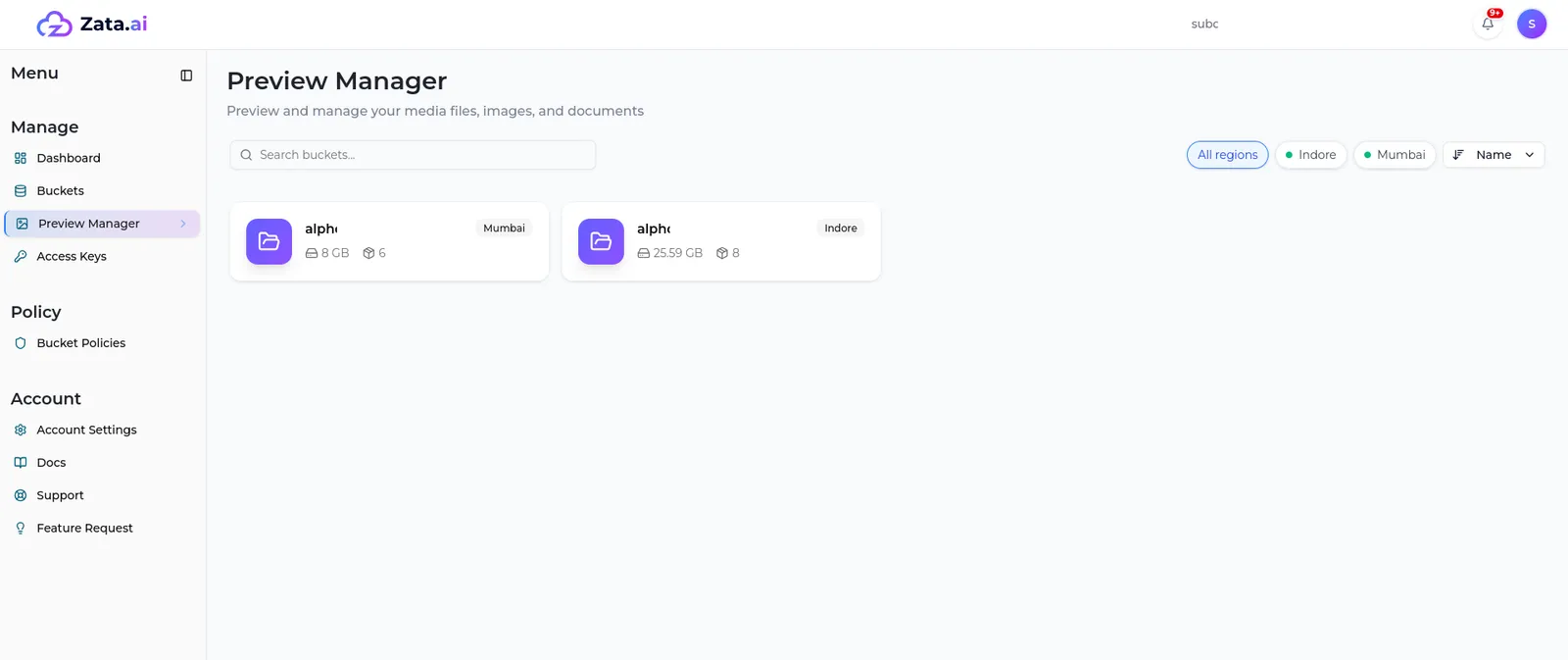Click the red 9+ notification badge
This screenshot has width=1568, height=660.
(x=1494, y=13)
